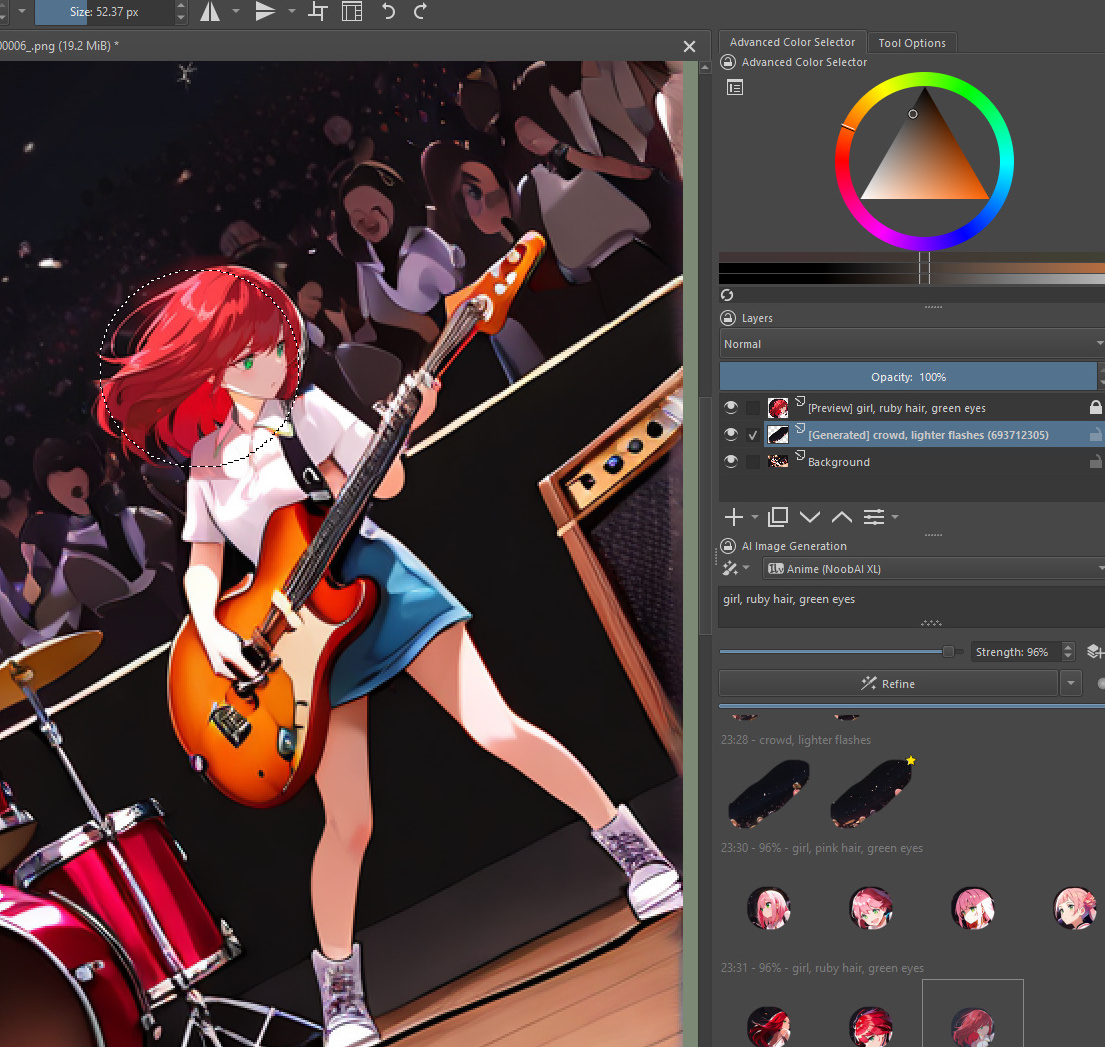This screenshot has height=1047, width=1105.
Task: Open the horizontal mirror options dropdown
Action: (x=236, y=11)
